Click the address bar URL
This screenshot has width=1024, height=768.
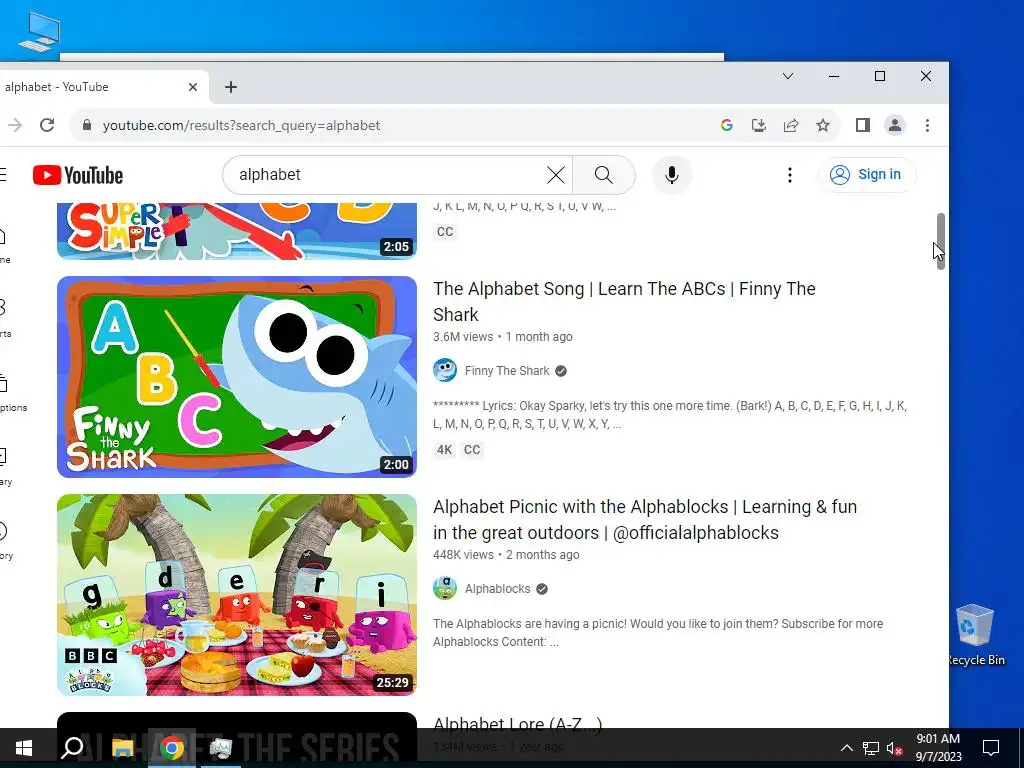pos(241,125)
